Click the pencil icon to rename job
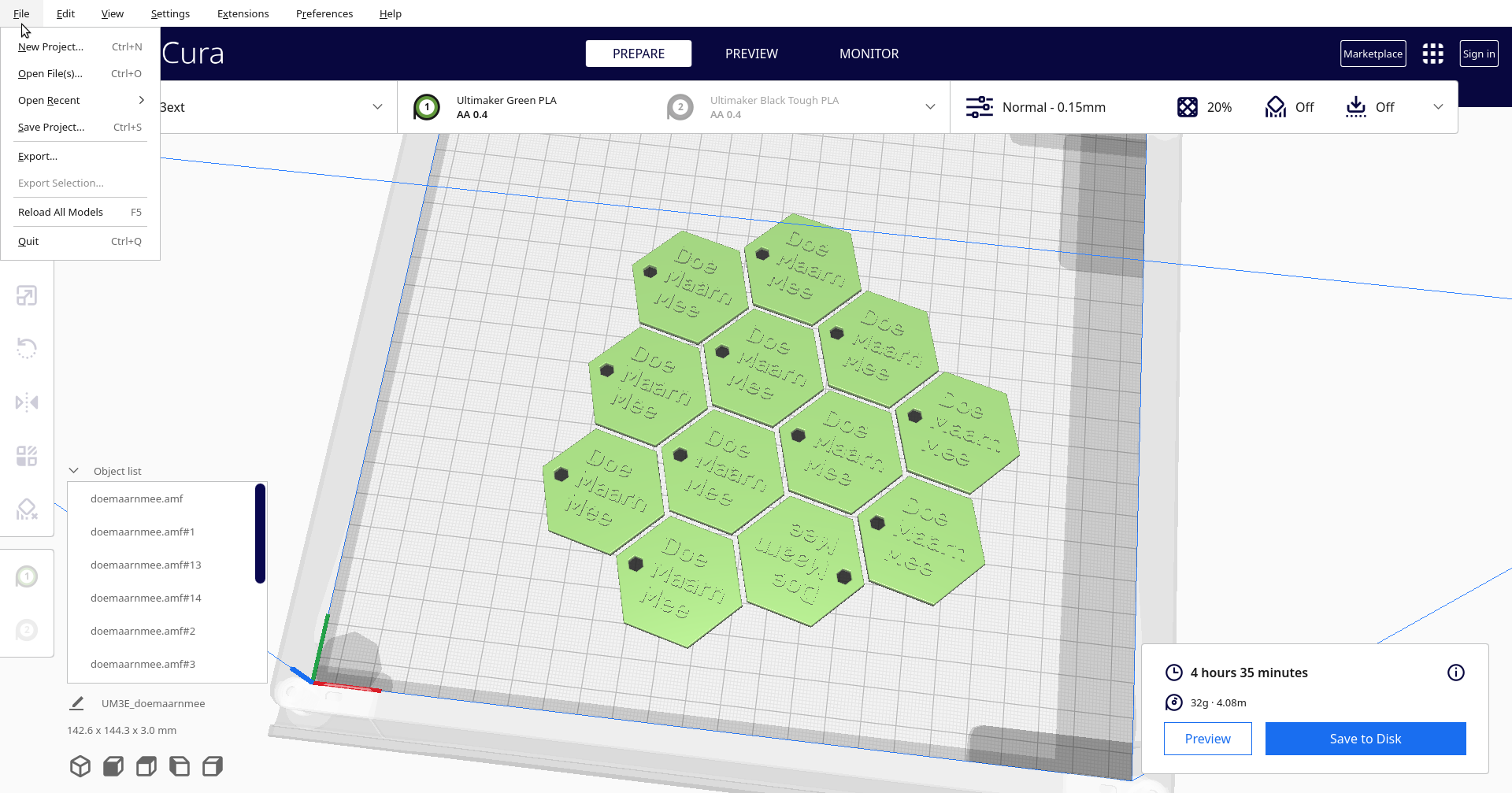Image resolution: width=1512 pixels, height=793 pixels. pyautogui.click(x=76, y=703)
